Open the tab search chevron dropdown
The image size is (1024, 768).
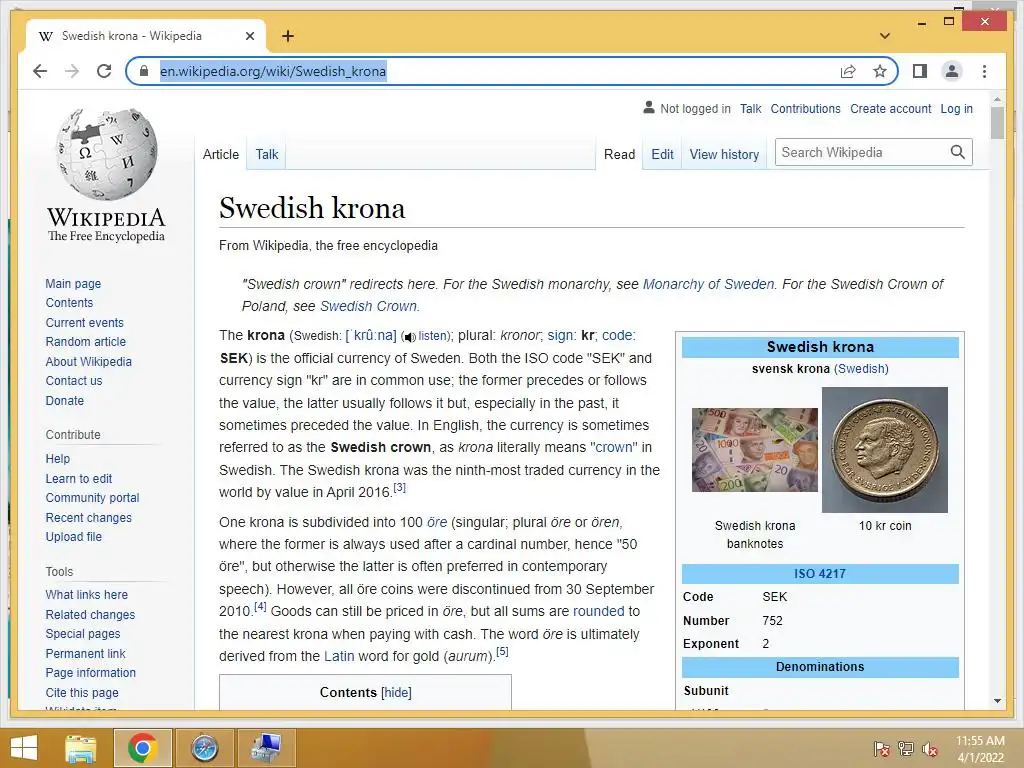click(885, 36)
